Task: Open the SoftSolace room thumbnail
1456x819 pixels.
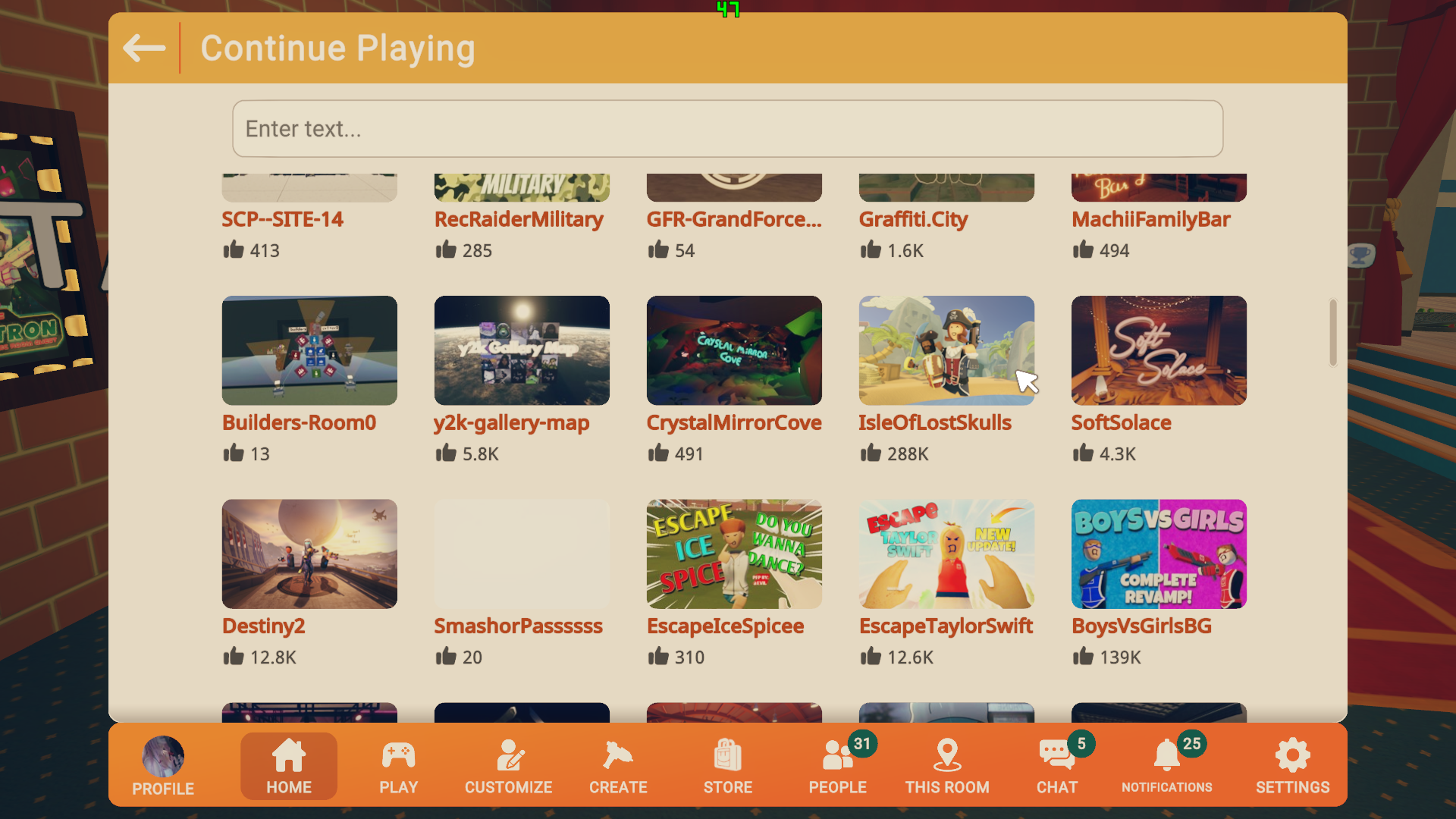Action: pos(1158,350)
